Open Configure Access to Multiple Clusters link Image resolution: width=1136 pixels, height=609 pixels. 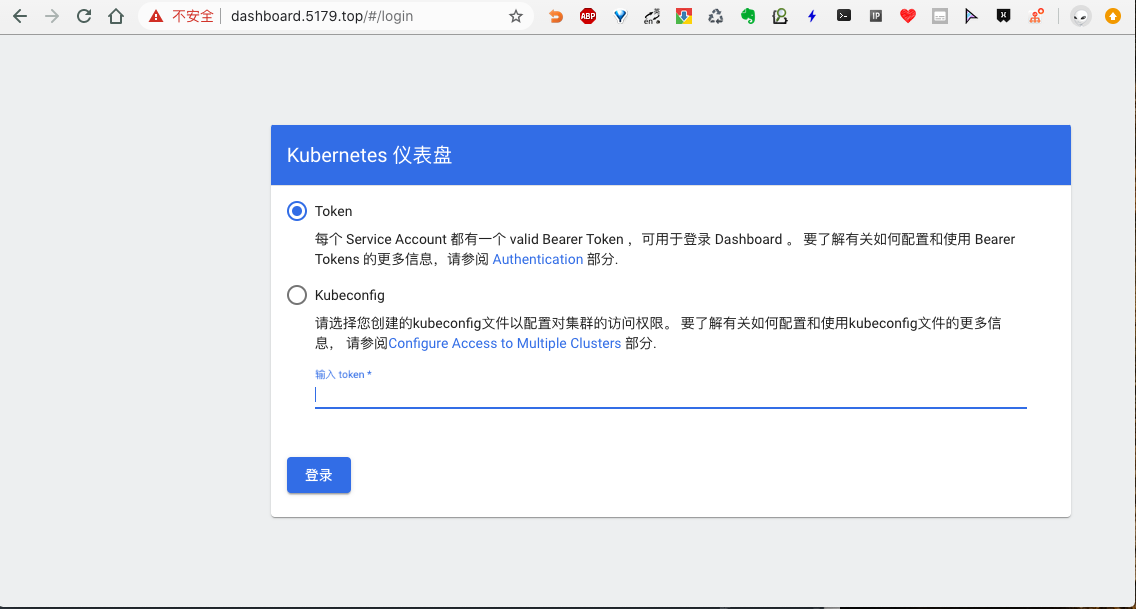point(504,343)
